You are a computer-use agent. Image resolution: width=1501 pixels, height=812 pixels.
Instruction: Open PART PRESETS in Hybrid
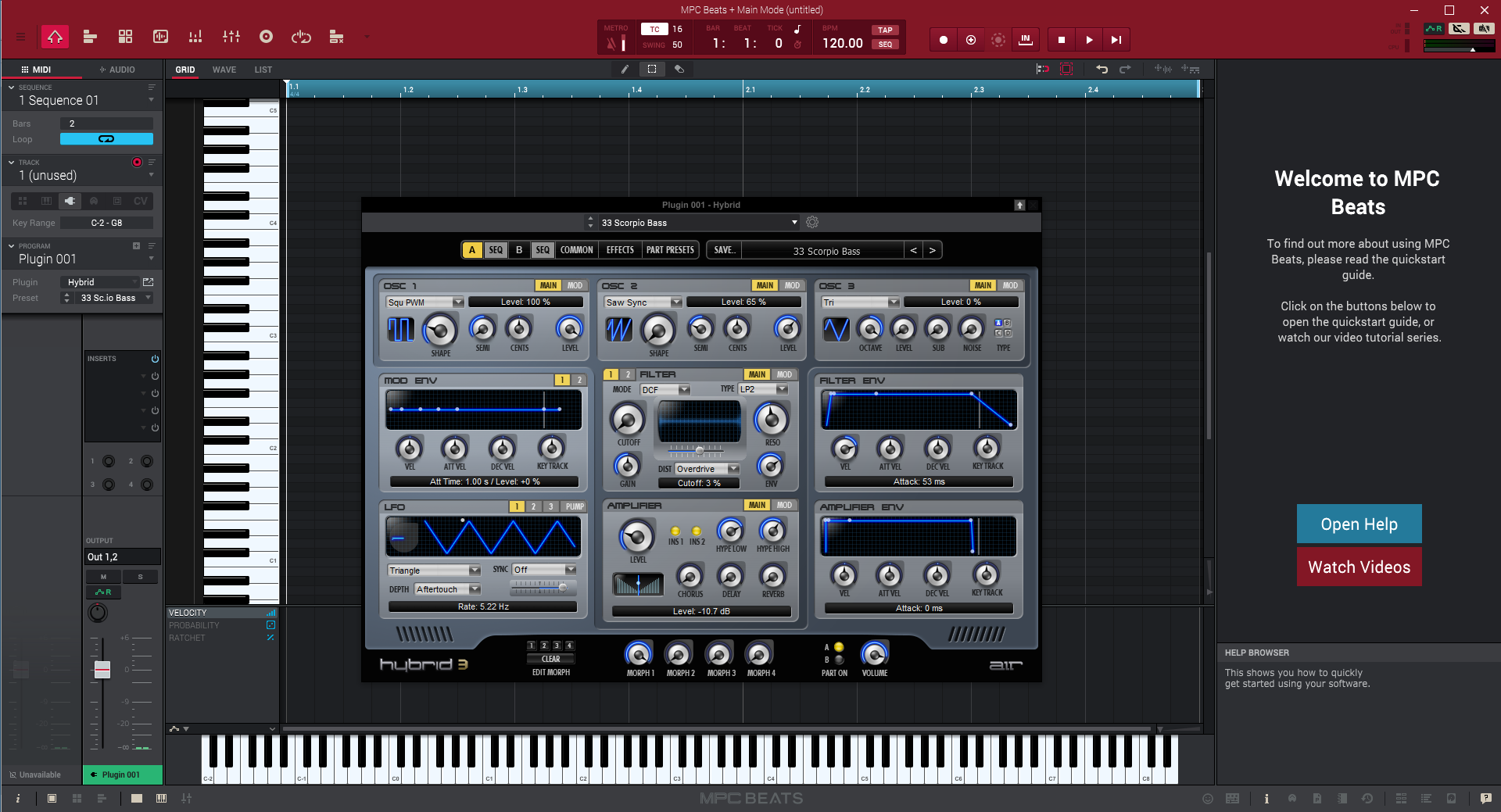[x=670, y=250]
